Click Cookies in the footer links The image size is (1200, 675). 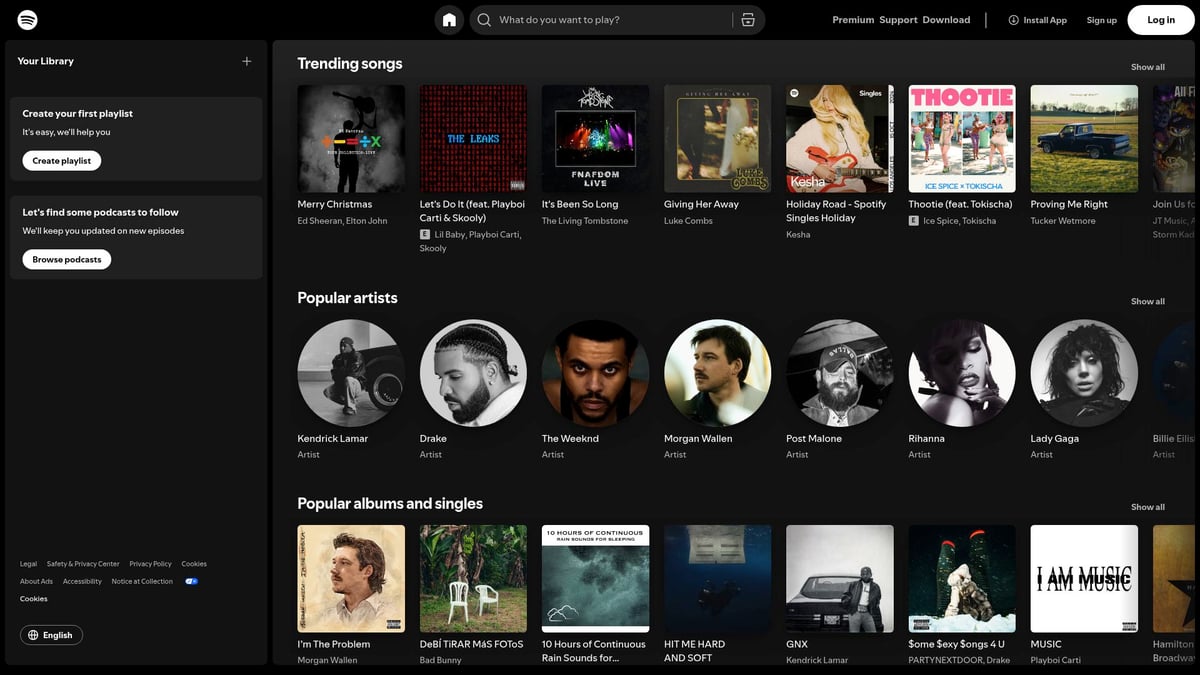194,563
